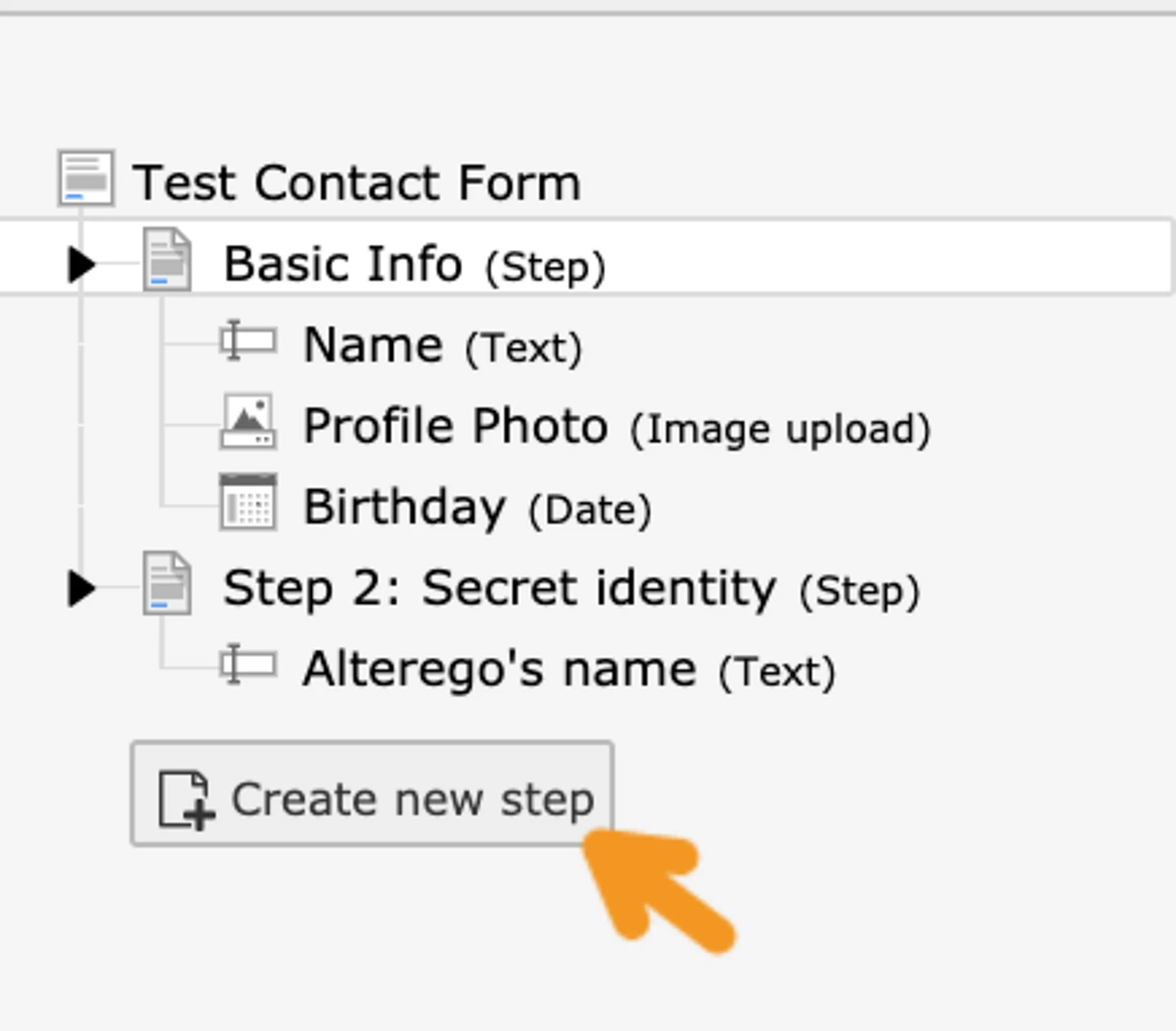Click the Step 2 page icon
The image size is (1176, 1031).
click(x=166, y=587)
